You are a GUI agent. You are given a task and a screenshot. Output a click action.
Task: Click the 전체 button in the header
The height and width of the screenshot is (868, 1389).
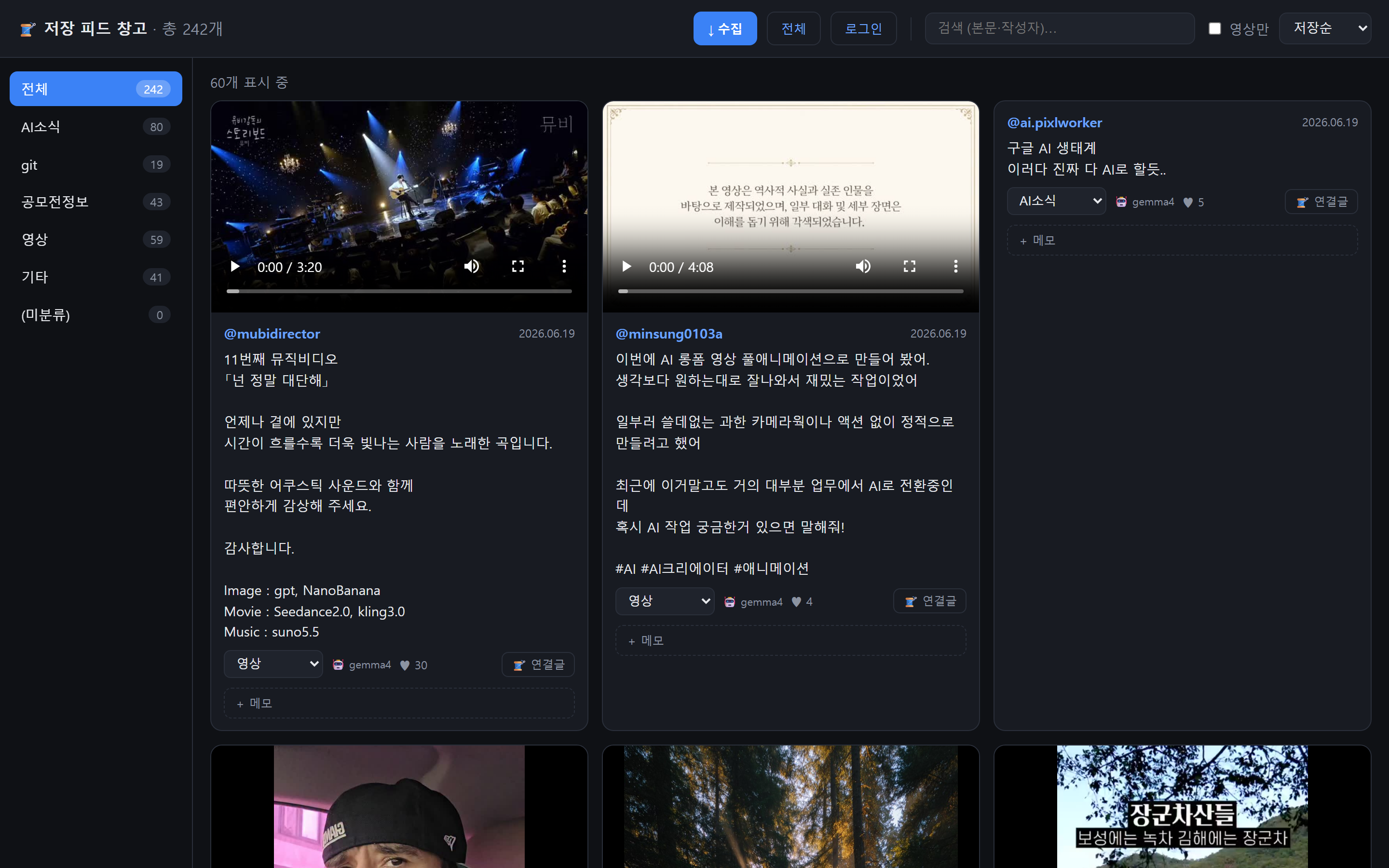coord(794,29)
